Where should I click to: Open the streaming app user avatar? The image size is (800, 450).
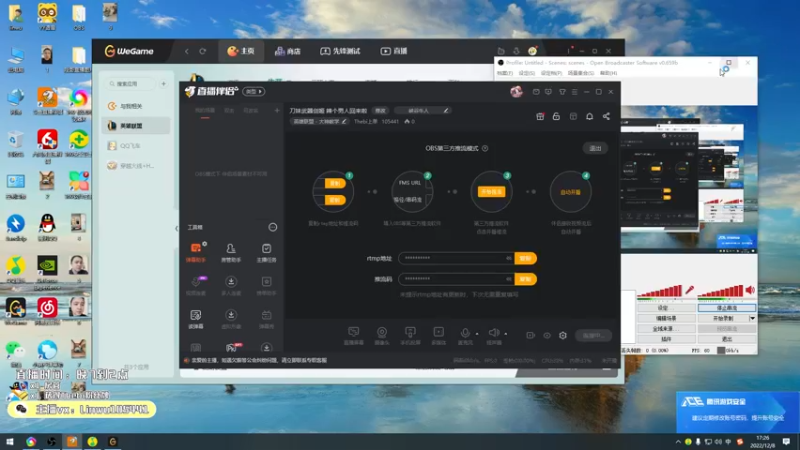coord(516,91)
